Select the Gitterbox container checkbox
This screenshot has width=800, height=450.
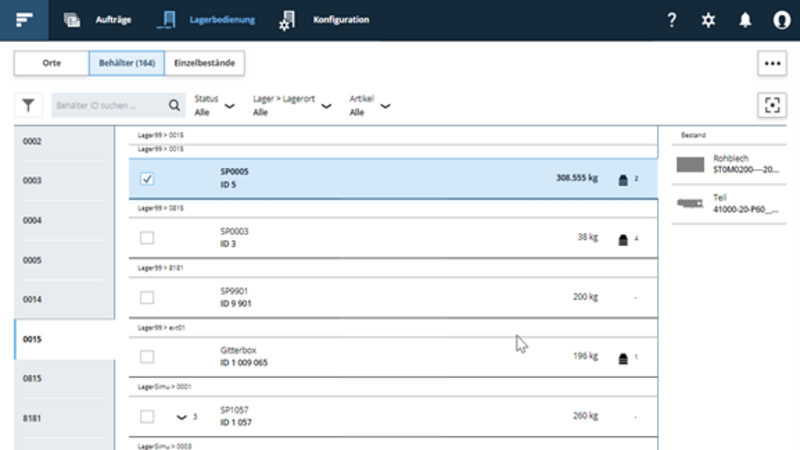click(x=147, y=356)
